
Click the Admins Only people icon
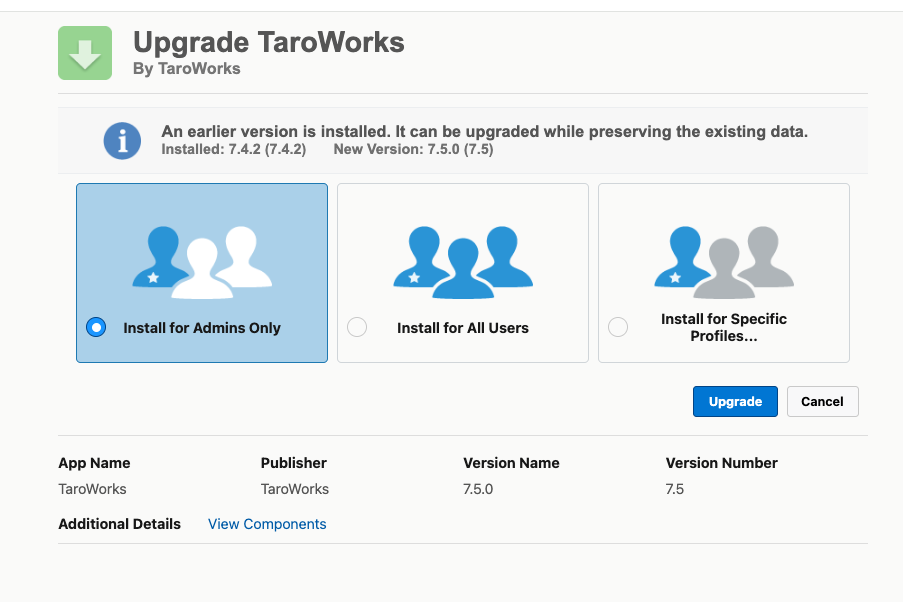pos(202,262)
